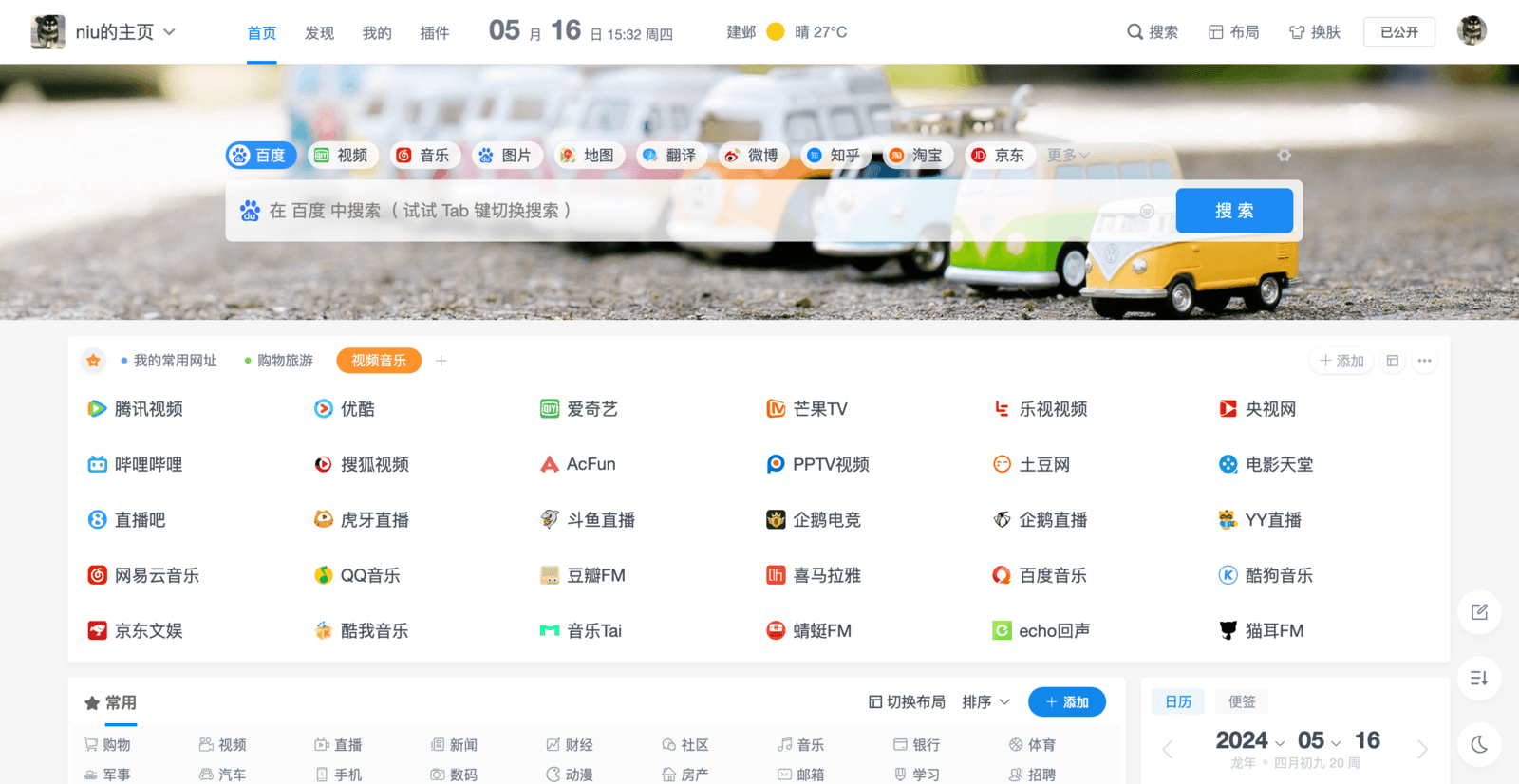Click the bookmark panel layout icon
1519x784 pixels.
[x=1392, y=361]
